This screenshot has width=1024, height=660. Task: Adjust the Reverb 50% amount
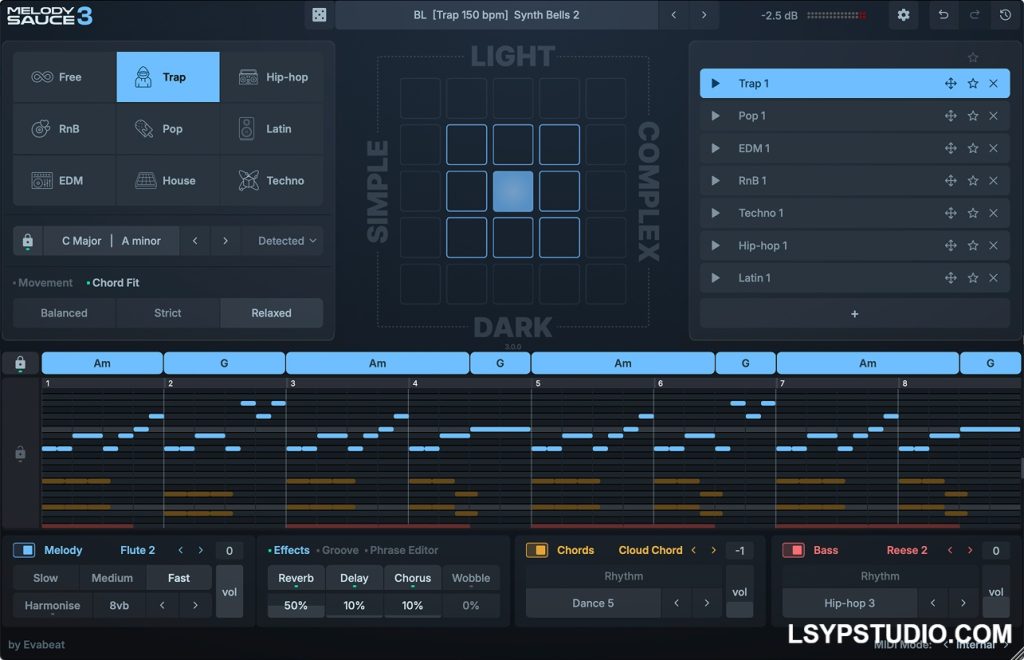tap(296, 606)
